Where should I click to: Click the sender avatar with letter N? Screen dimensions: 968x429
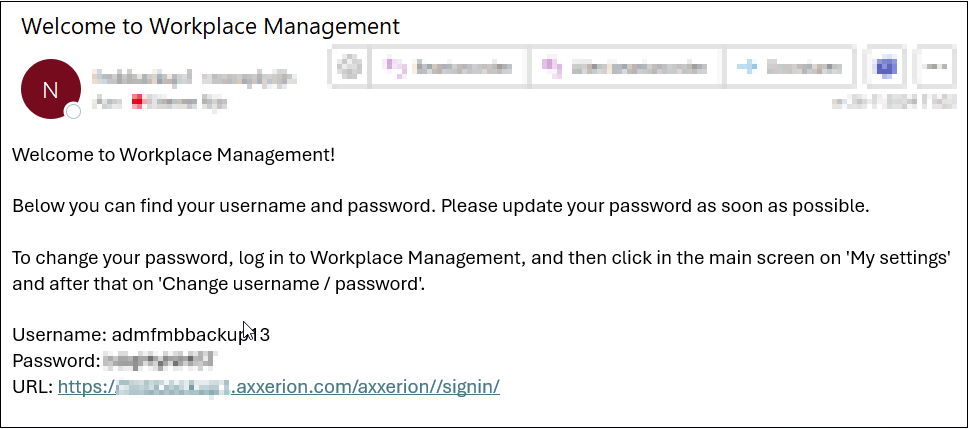(51, 89)
